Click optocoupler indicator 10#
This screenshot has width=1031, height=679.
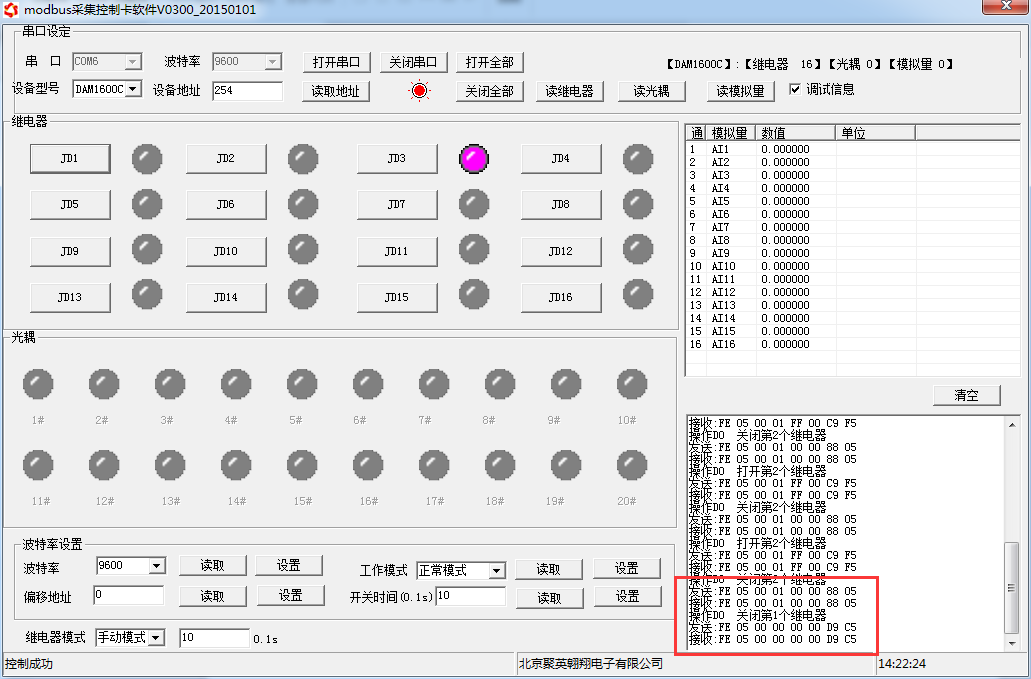632,384
